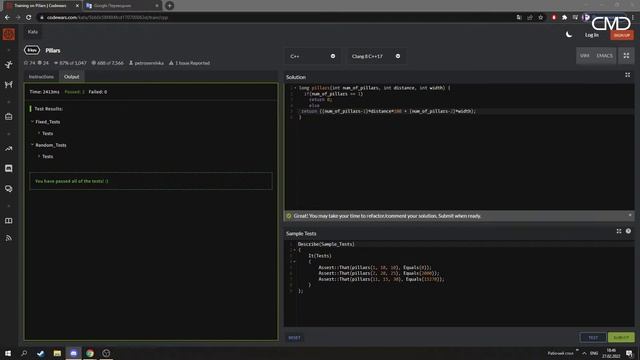The height and width of the screenshot is (360, 640).
Task: Open the Career briefcase sidebar icon
Action: click(x=9, y=117)
